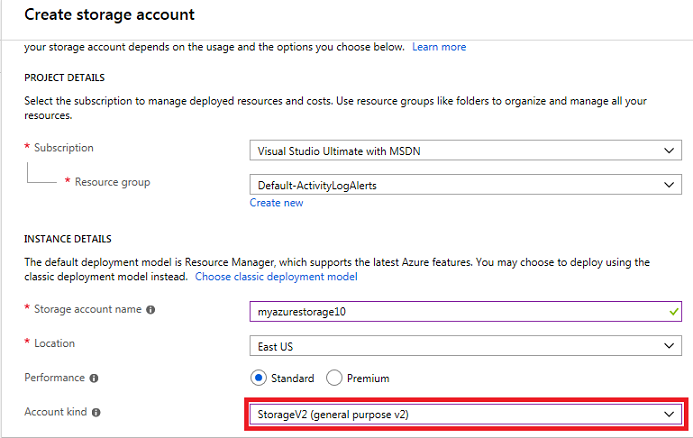Follow Choose classic deployment model link
Screen dimensions: 693x438
pyautogui.click(x=276, y=277)
